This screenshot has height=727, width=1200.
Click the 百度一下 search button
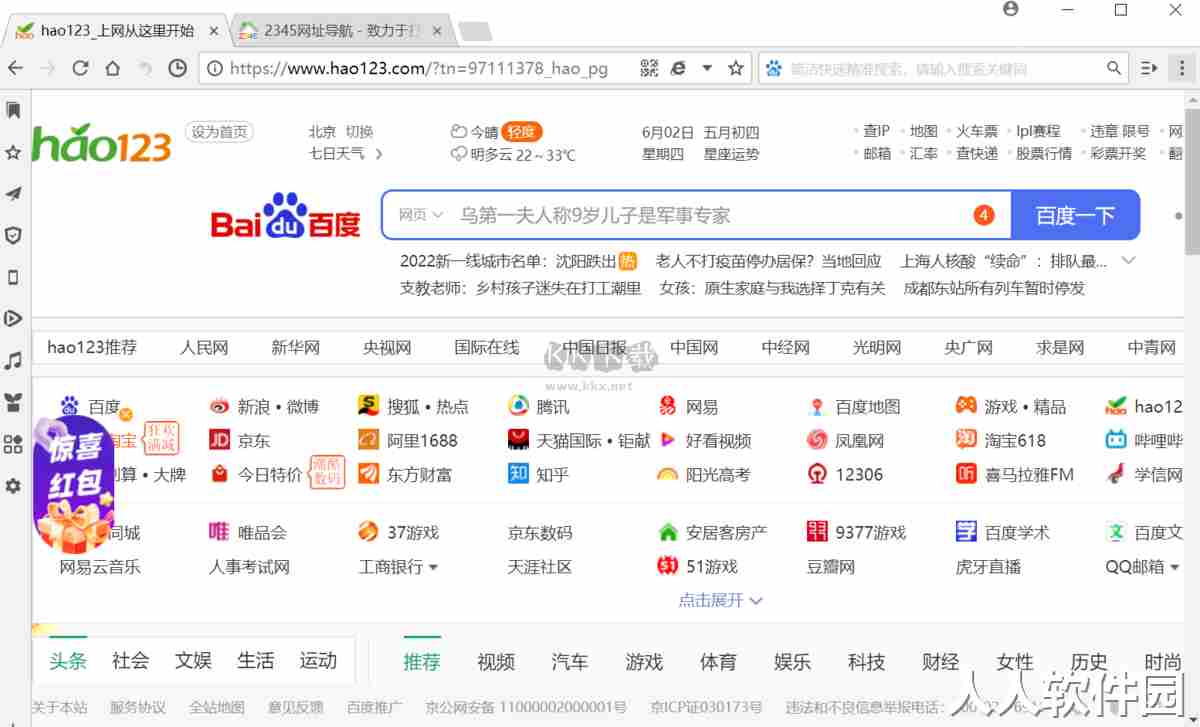1075,215
